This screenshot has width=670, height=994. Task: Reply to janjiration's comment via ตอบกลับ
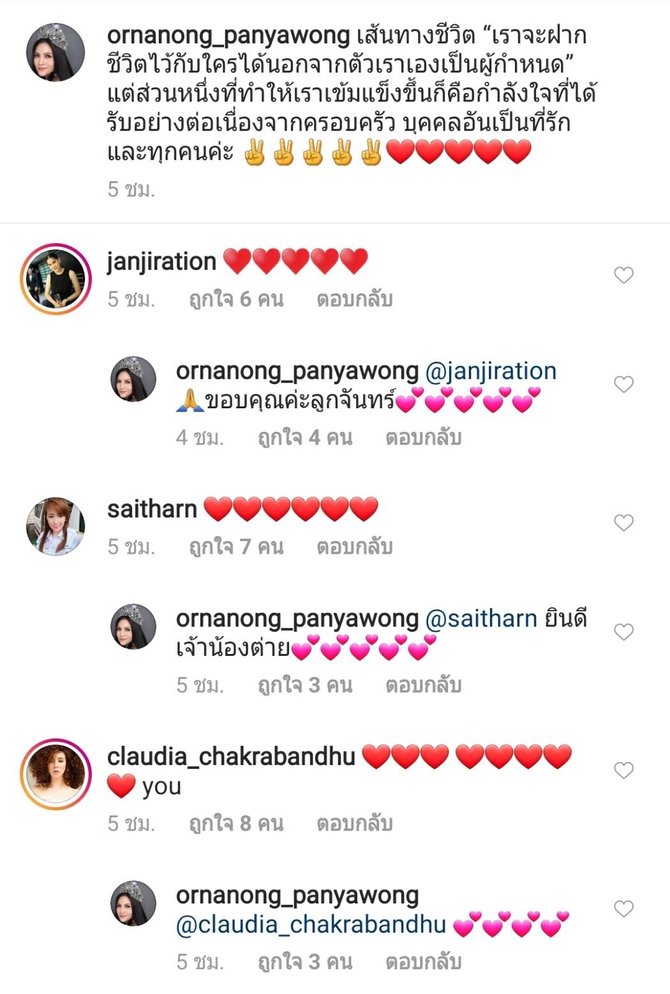355,299
